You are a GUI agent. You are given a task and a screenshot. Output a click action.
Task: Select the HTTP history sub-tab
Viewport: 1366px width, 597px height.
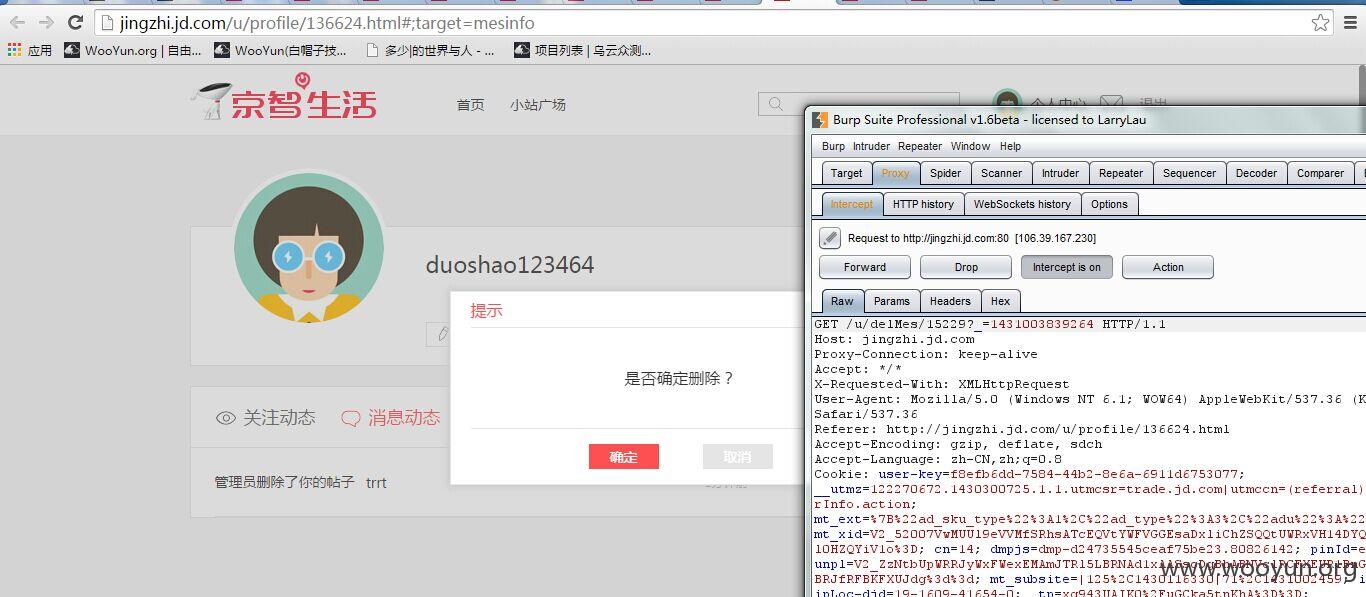click(923, 204)
